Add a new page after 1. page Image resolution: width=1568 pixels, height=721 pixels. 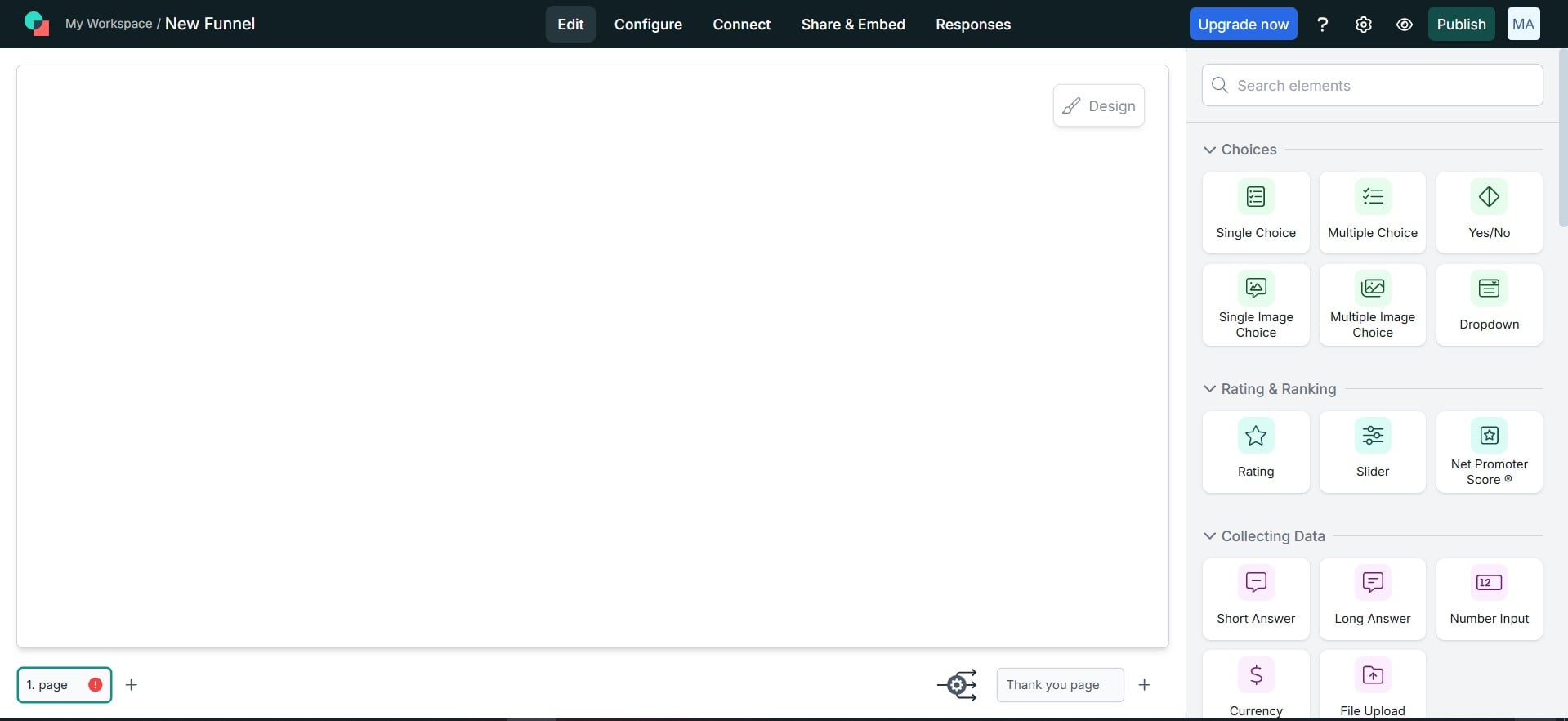tap(131, 685)
